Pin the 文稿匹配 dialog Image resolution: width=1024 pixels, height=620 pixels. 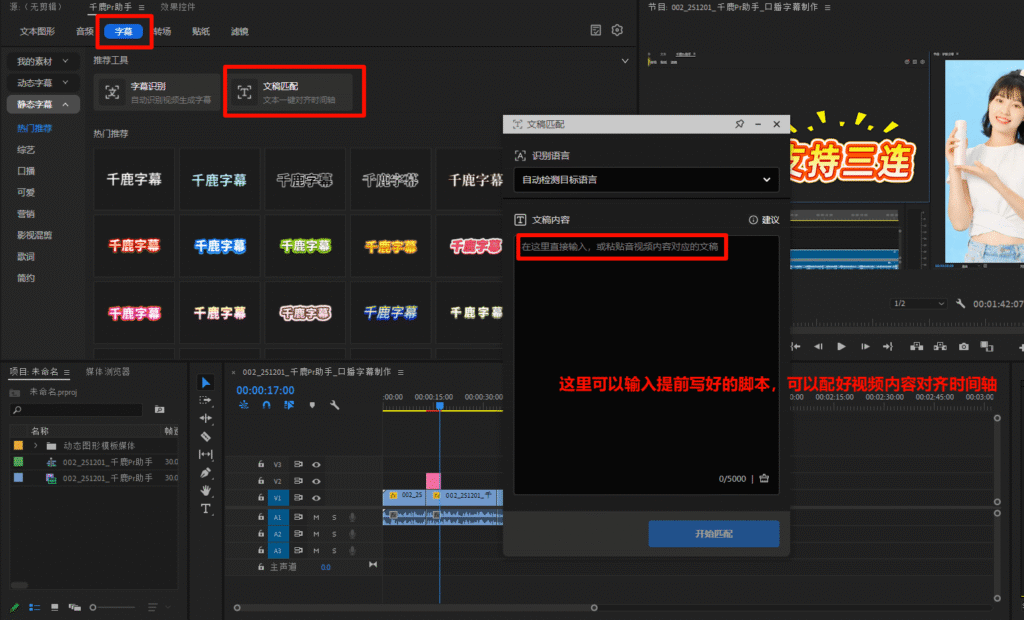[739, 123]
